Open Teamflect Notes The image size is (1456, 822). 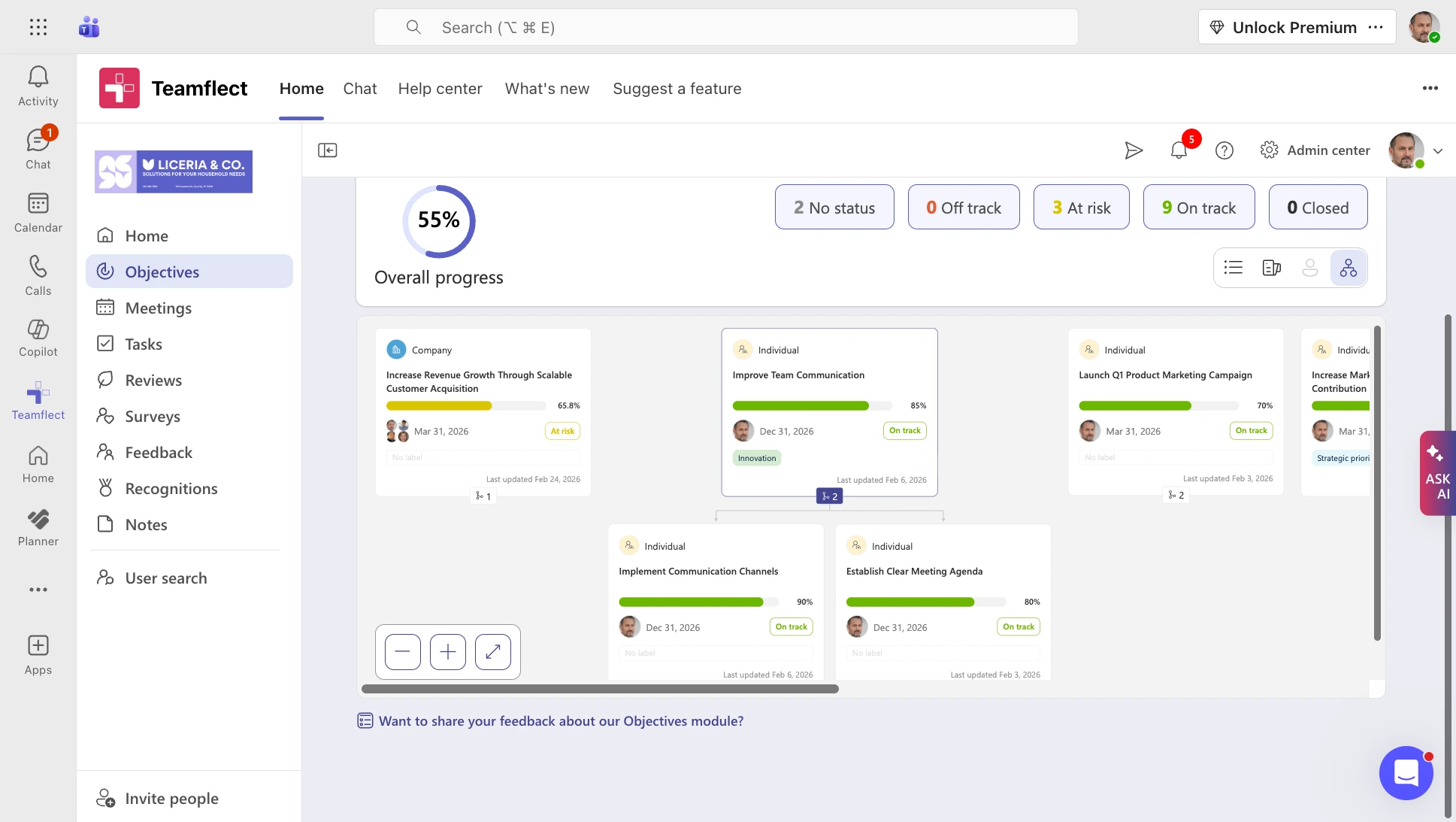click(147, 524)
